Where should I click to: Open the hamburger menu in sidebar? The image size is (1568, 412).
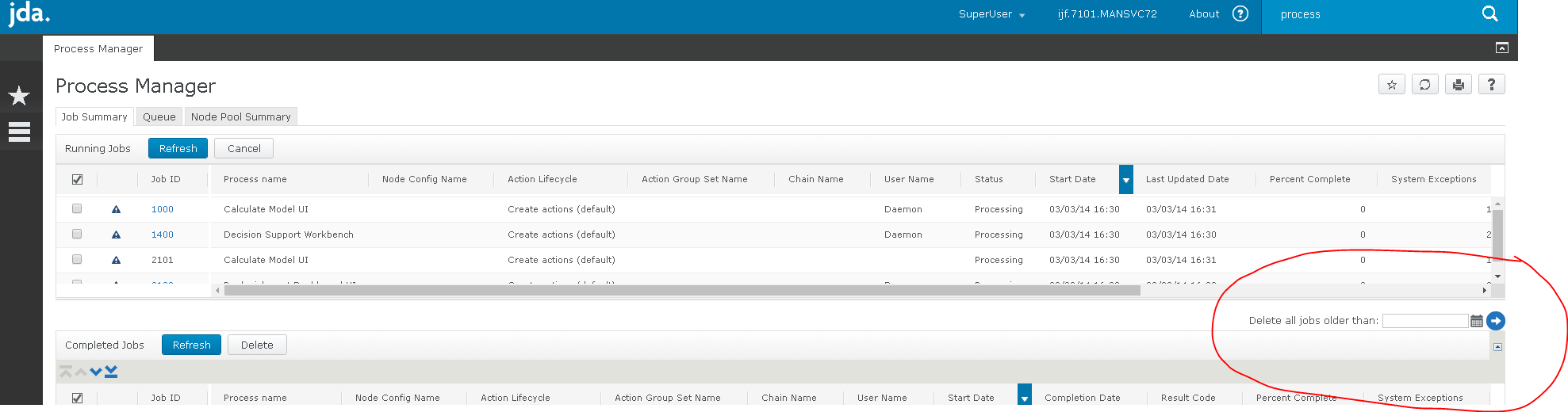[x=19, y=132]
